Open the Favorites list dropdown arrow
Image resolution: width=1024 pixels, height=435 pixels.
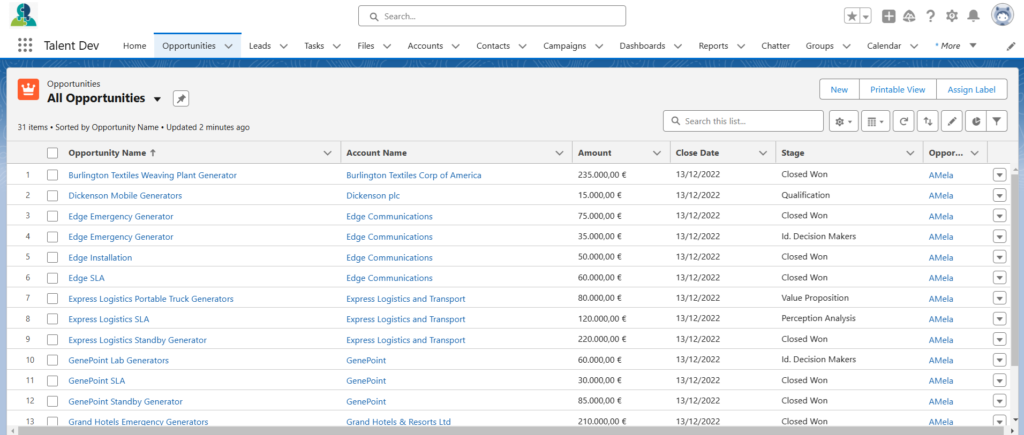[x=866, y=16]
